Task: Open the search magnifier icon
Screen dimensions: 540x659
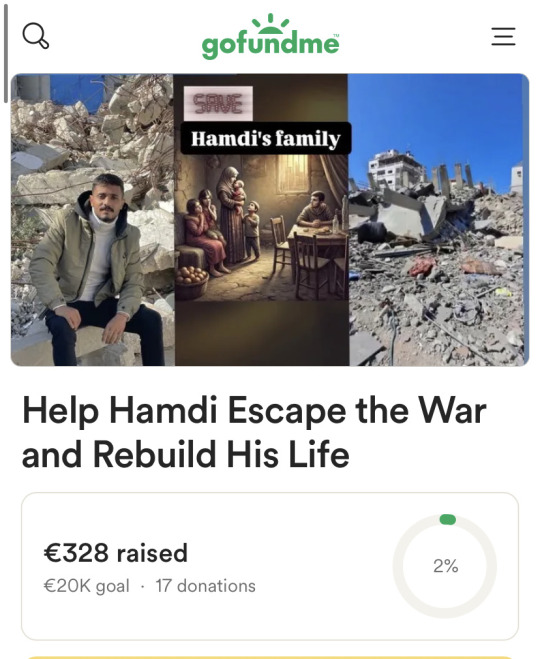Action: [36, 36]
